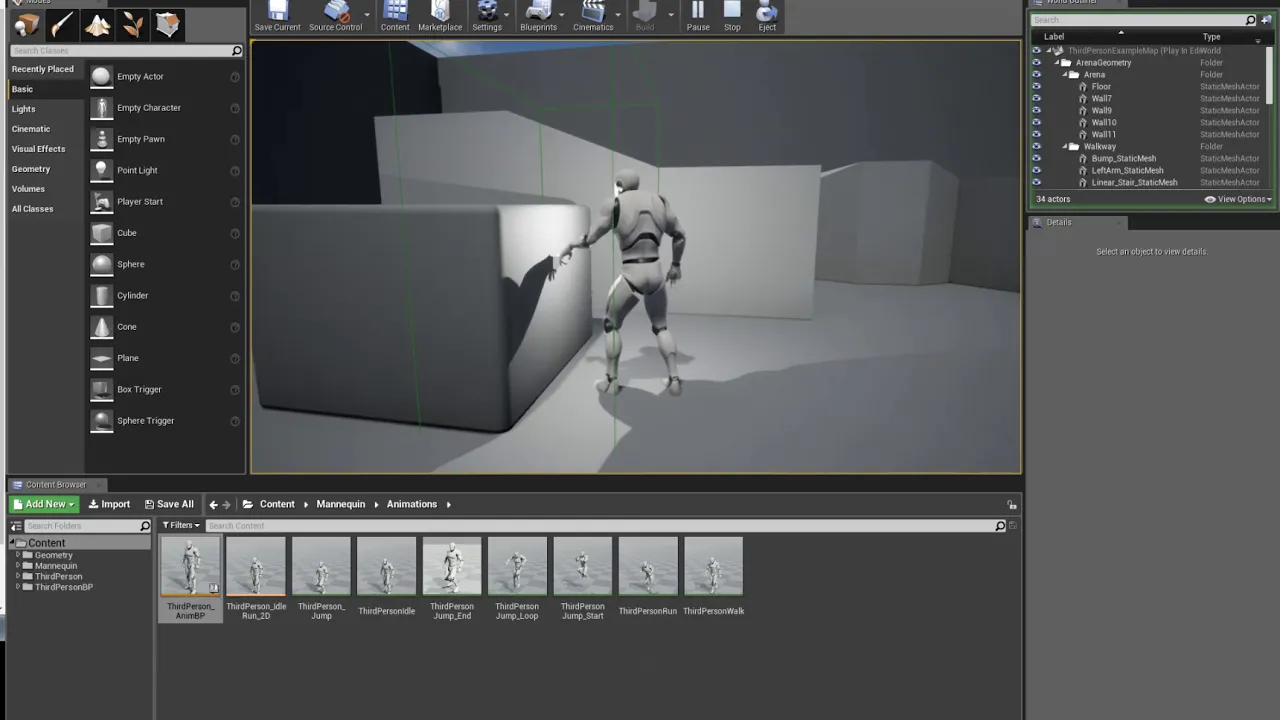Image resolution: width=1280 pixels, height=720 pixels.
Task: Open Blueprints toolbar icon
Action: [538, 17]
